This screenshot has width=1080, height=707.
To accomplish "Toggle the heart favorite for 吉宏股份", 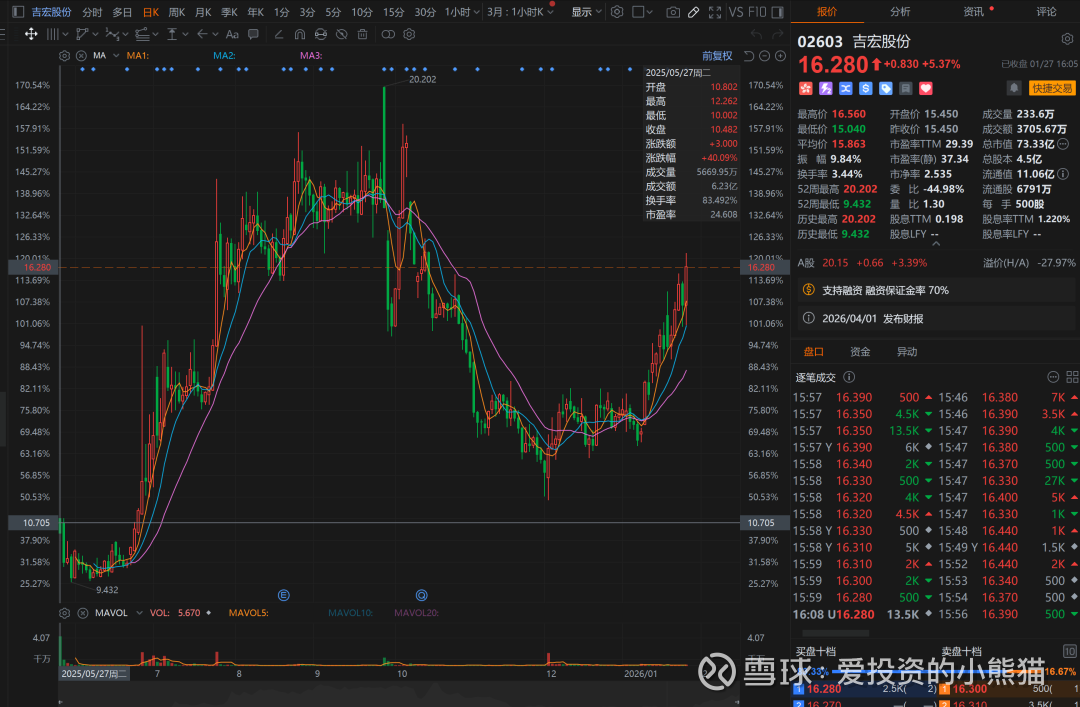I will pyautogui.click(x=926, y=88).
